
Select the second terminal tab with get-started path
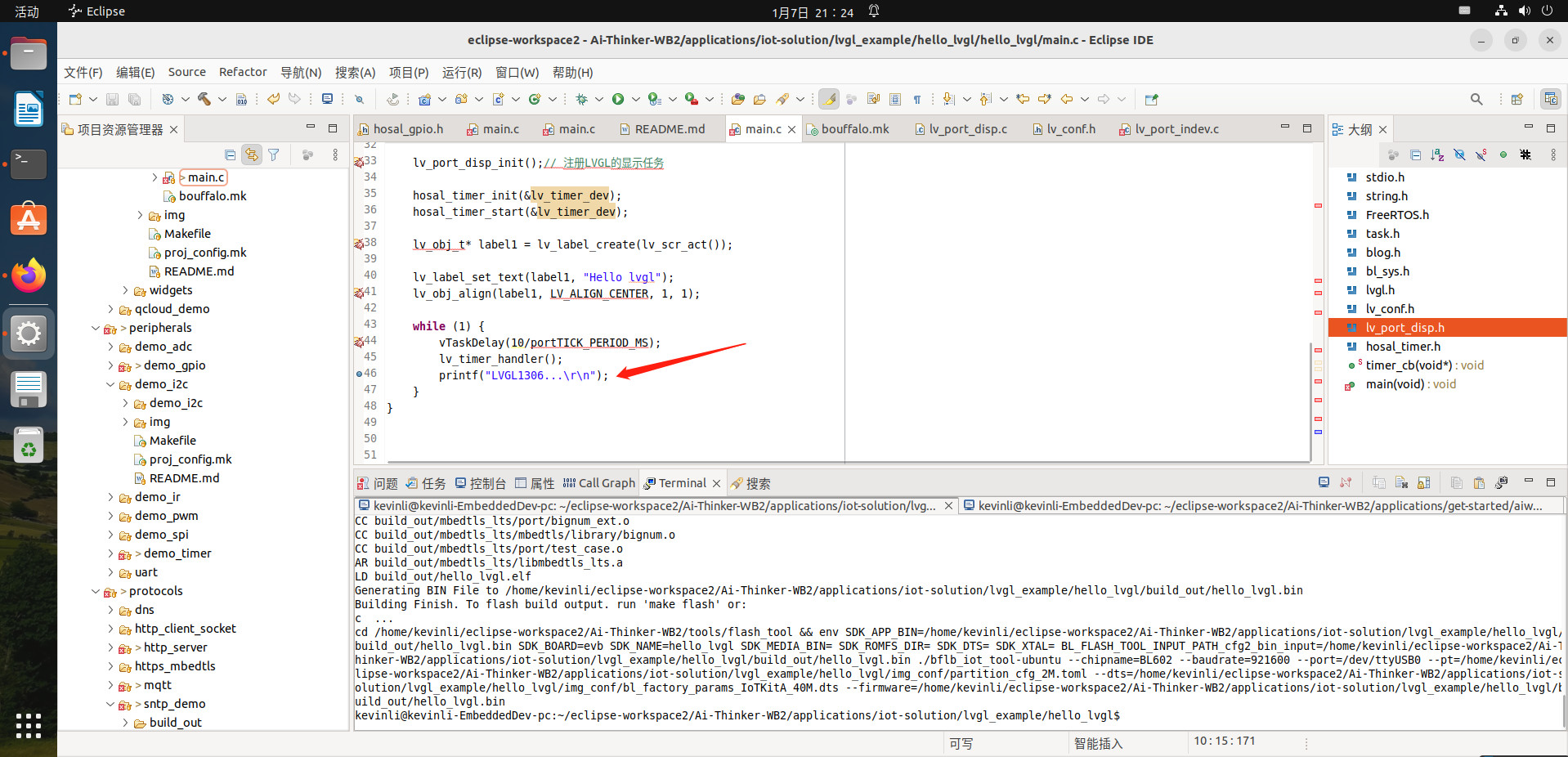coord(1261,506)
